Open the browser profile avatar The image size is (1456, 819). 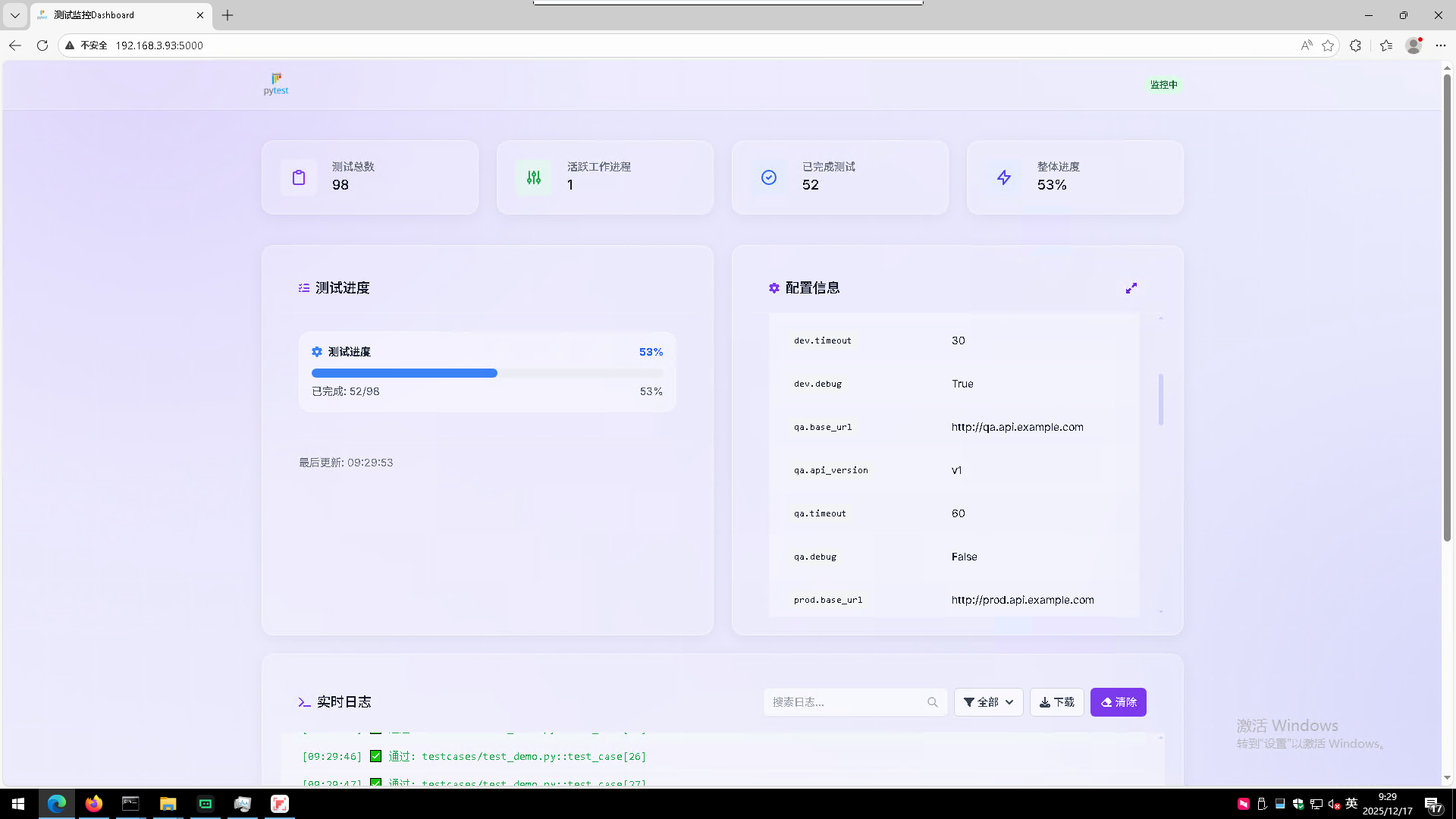[x=1414, y=45]
